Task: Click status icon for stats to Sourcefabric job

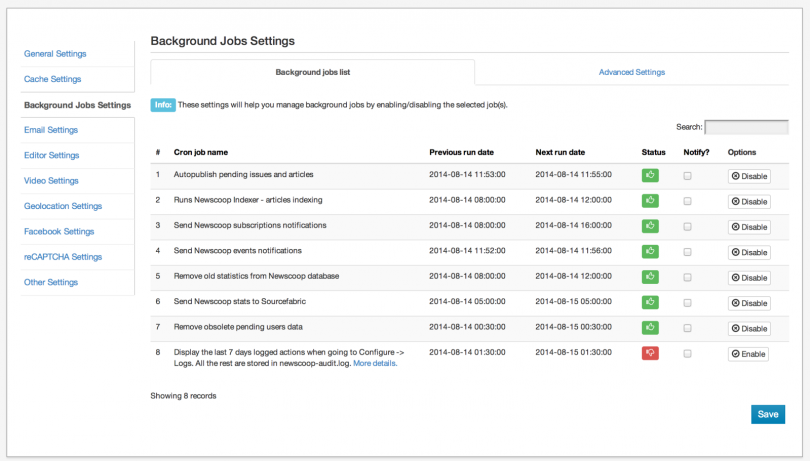Action: click(x=650, y=302)
